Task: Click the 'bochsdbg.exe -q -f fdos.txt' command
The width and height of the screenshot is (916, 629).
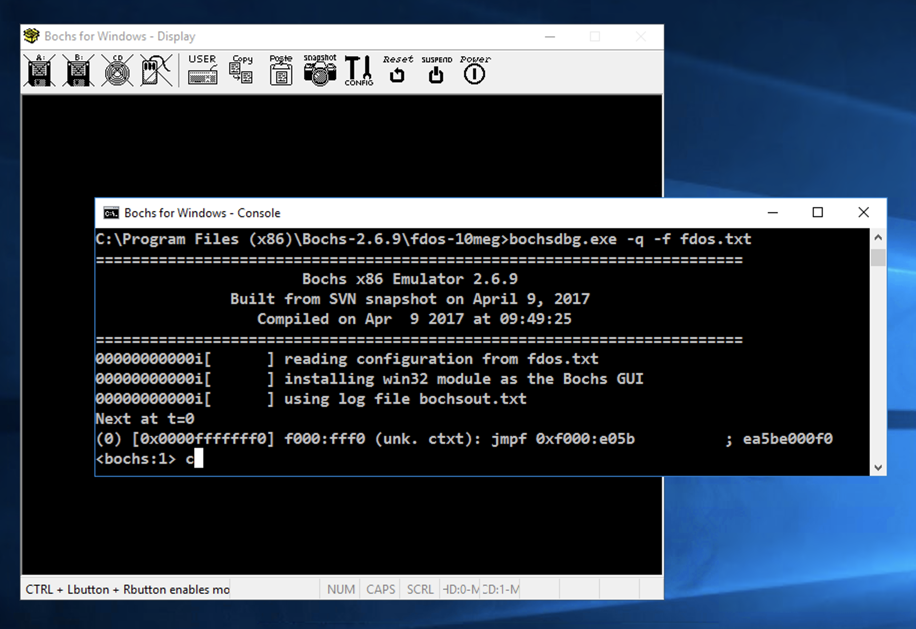Action: pyautogui.click(x=630, y=239)
